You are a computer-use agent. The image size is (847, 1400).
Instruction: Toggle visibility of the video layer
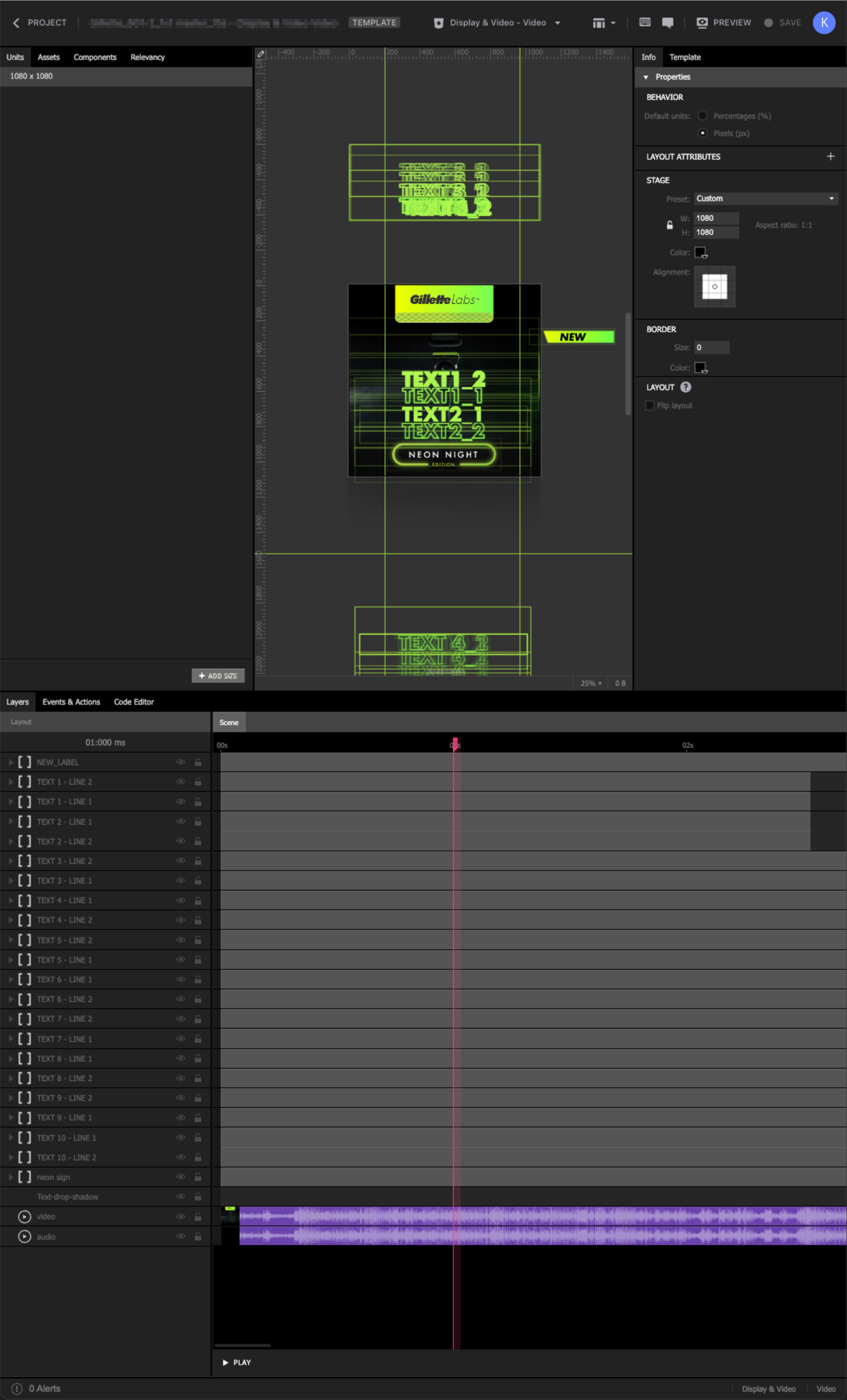181,1217
